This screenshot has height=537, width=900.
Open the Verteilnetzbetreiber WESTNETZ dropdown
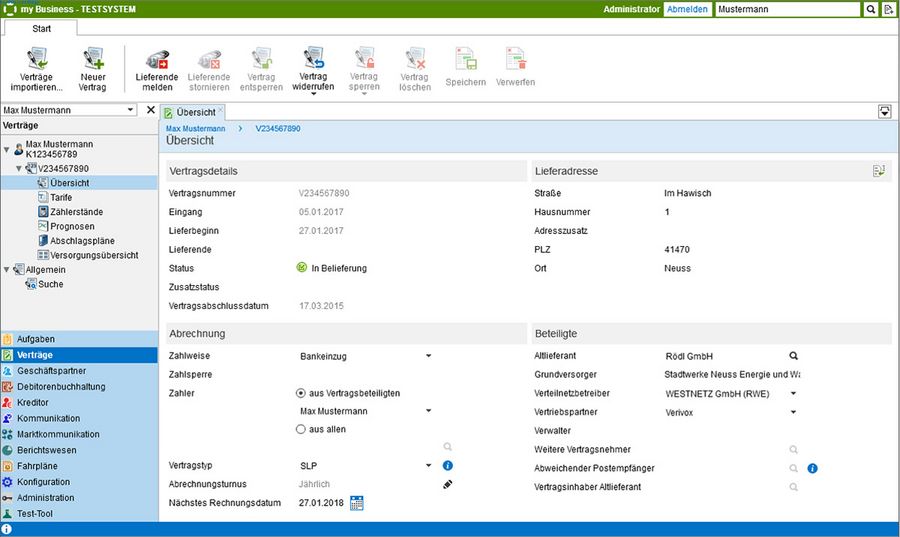tap(793, 393)
